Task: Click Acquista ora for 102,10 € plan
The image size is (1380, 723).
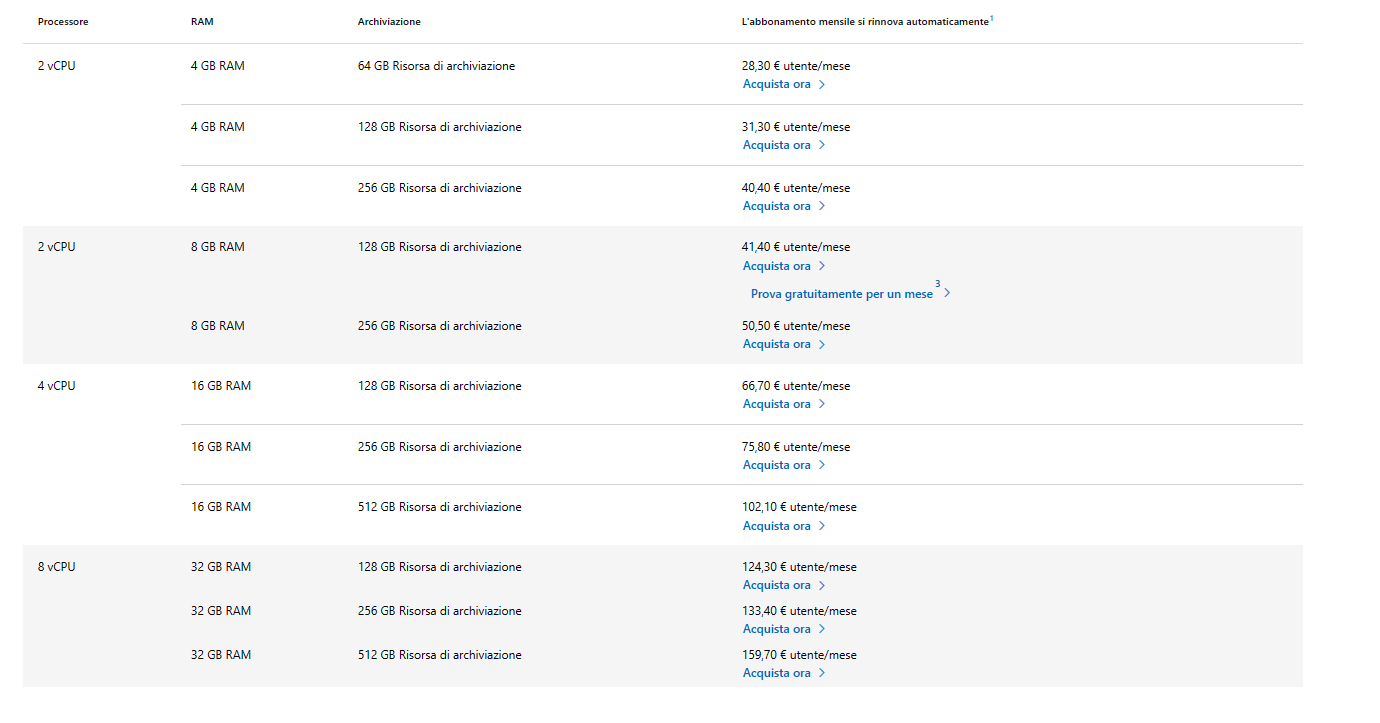Action: pos(776,526)
